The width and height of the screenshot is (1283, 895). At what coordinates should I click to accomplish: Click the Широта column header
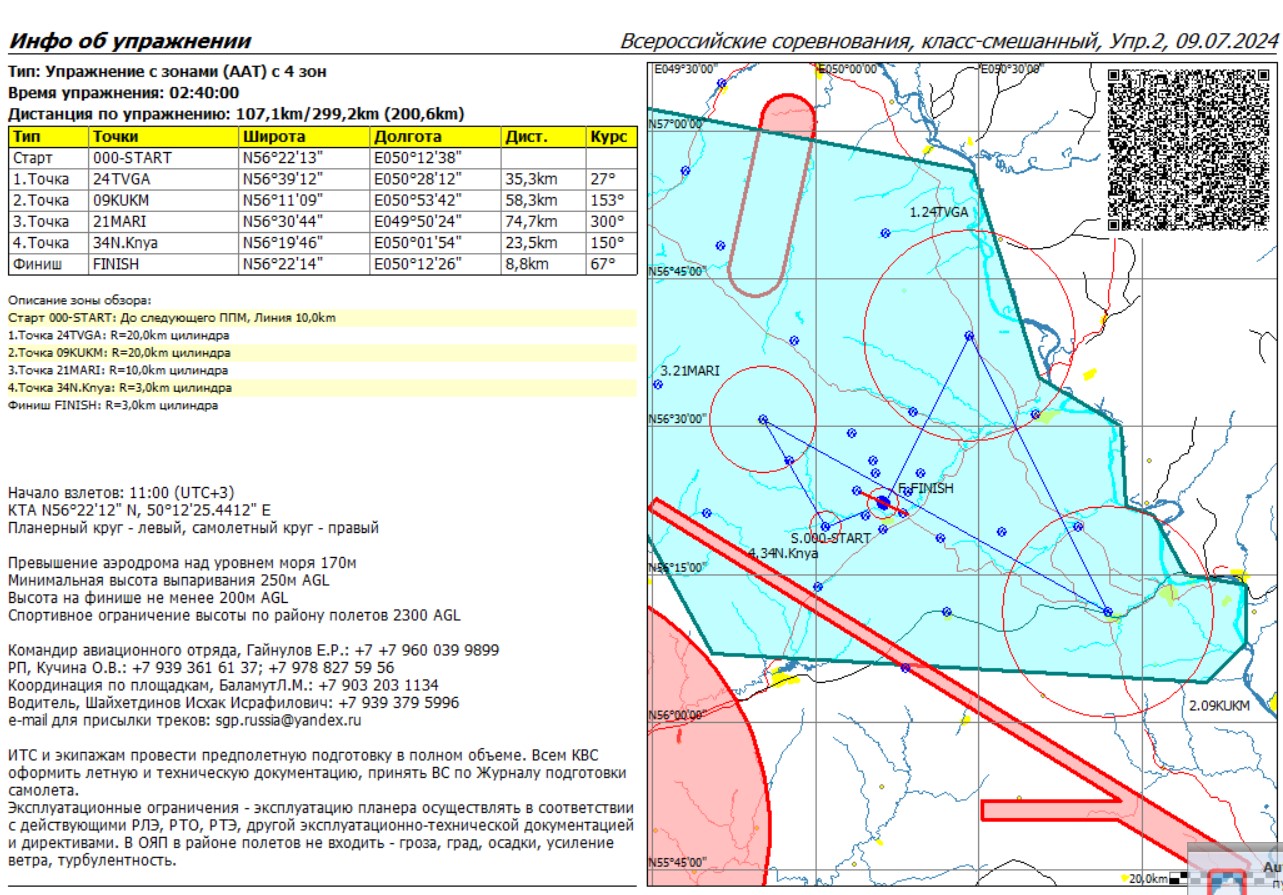(273, 137)
